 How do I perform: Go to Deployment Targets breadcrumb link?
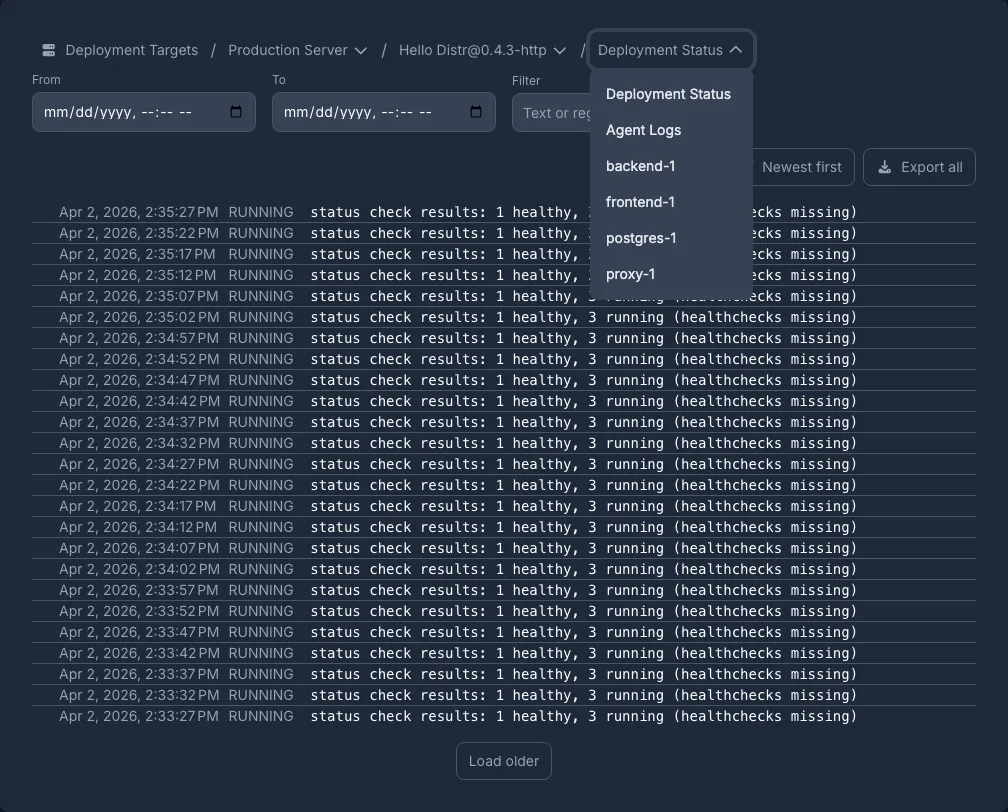click(x=132, y=50)
